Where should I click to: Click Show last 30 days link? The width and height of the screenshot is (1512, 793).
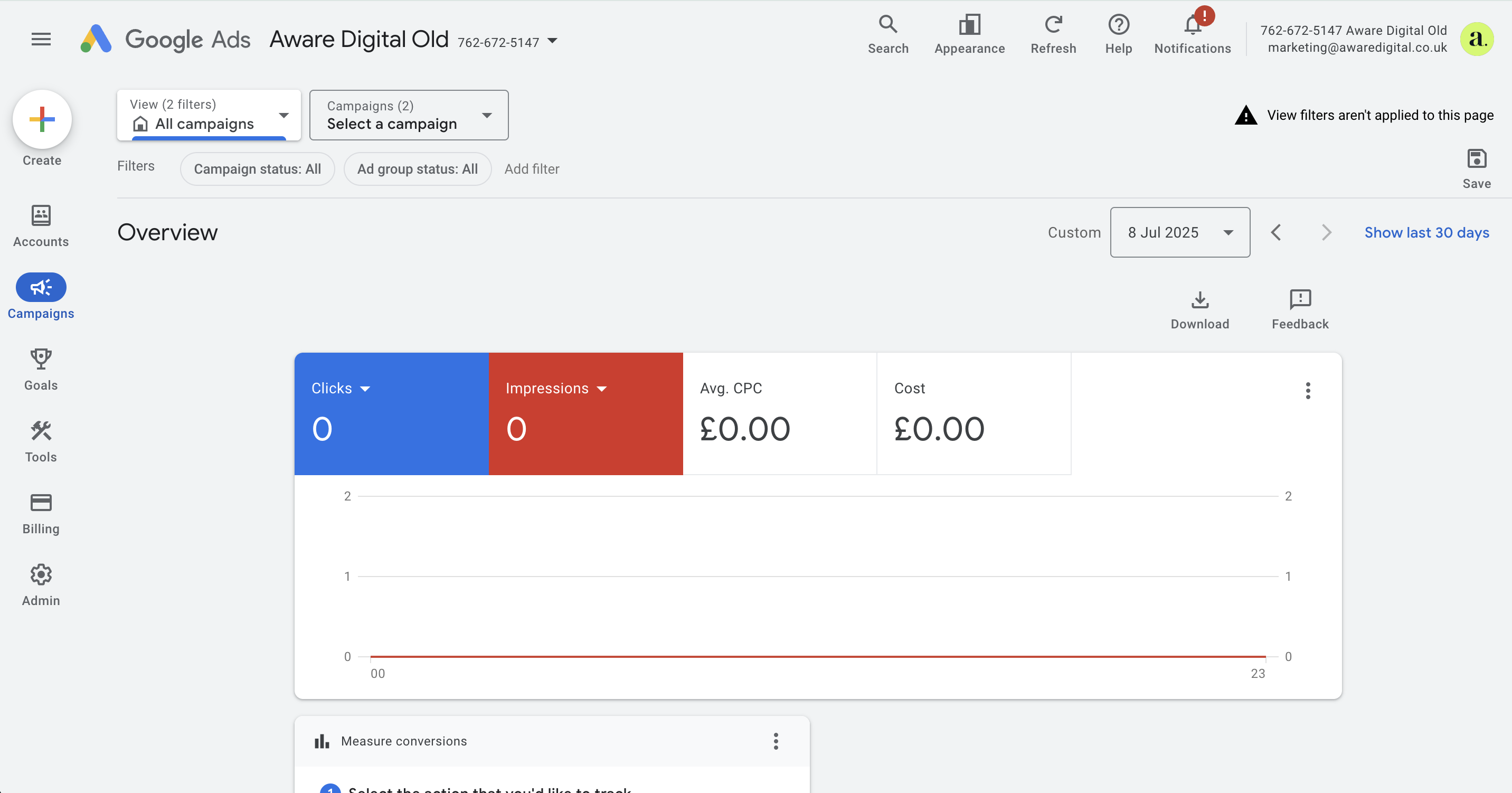1426,232
